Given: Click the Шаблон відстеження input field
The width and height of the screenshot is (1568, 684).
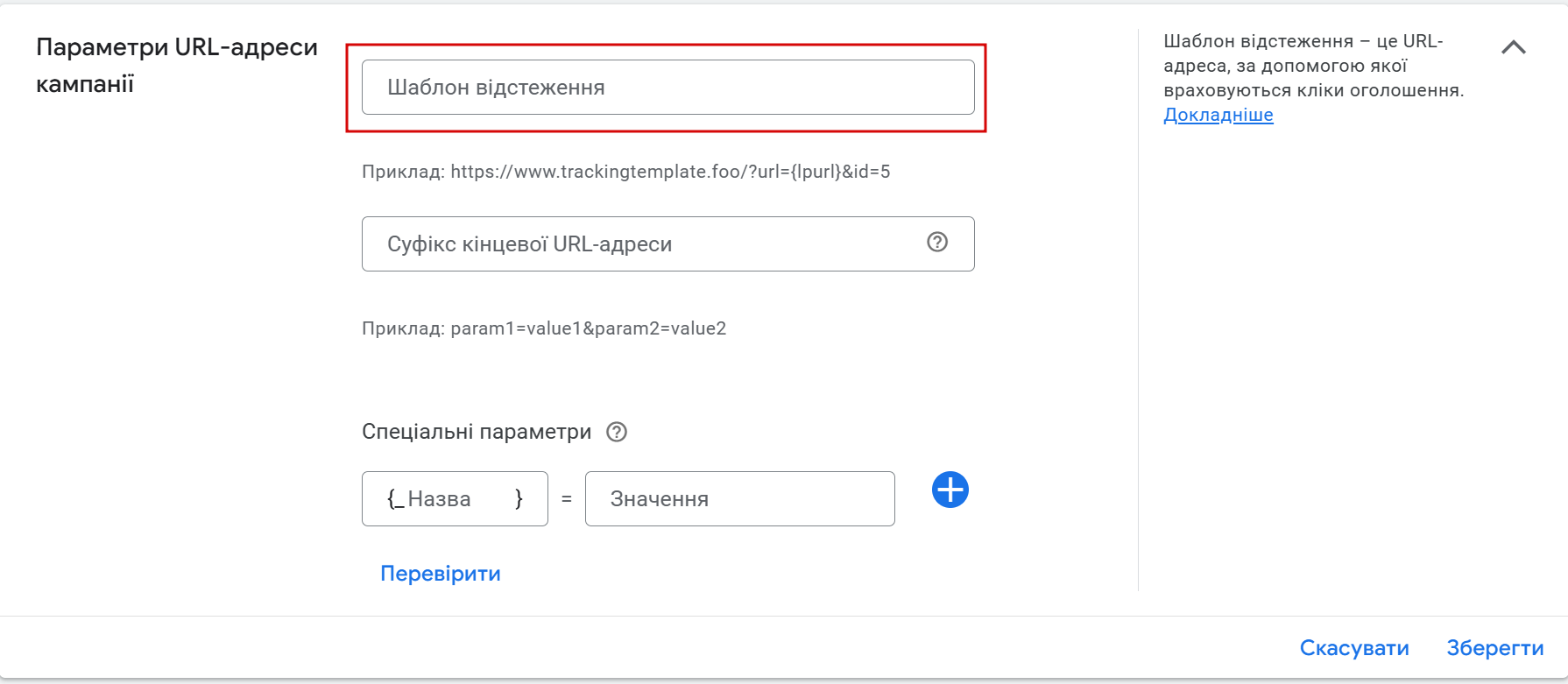Looking at the screenshot, I should (x=667, y=88).
